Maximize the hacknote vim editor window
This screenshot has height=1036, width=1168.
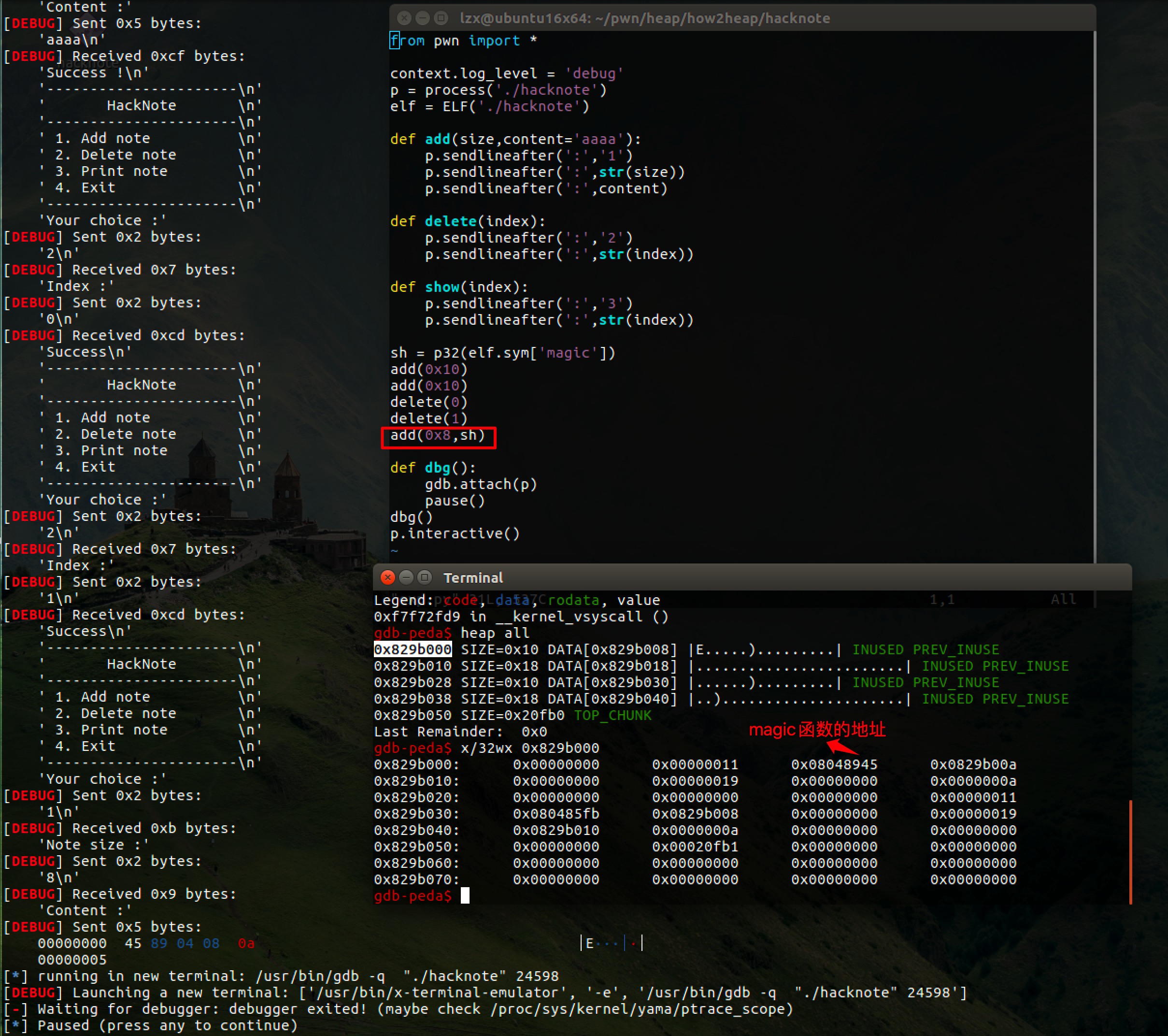tap(441, 18)
